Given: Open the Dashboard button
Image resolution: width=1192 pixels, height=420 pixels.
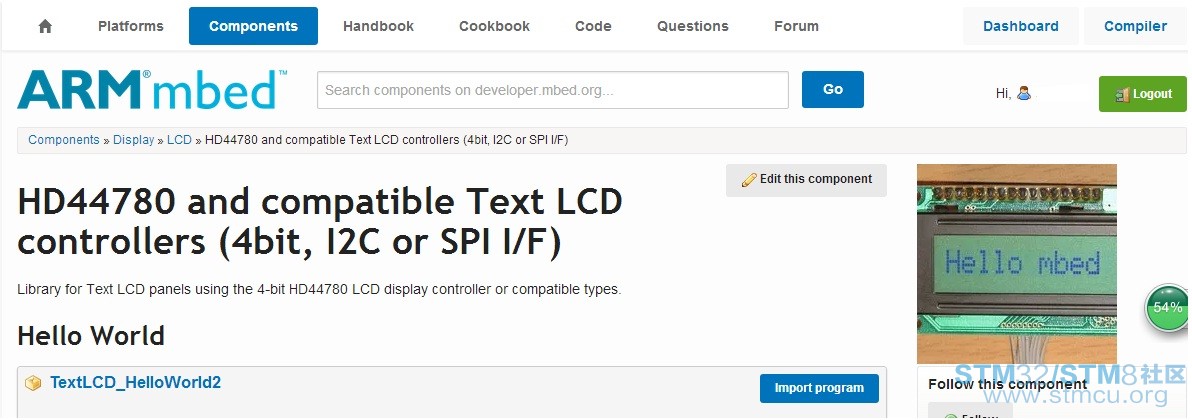Looking at the screenshot, I should point(1020,26).
